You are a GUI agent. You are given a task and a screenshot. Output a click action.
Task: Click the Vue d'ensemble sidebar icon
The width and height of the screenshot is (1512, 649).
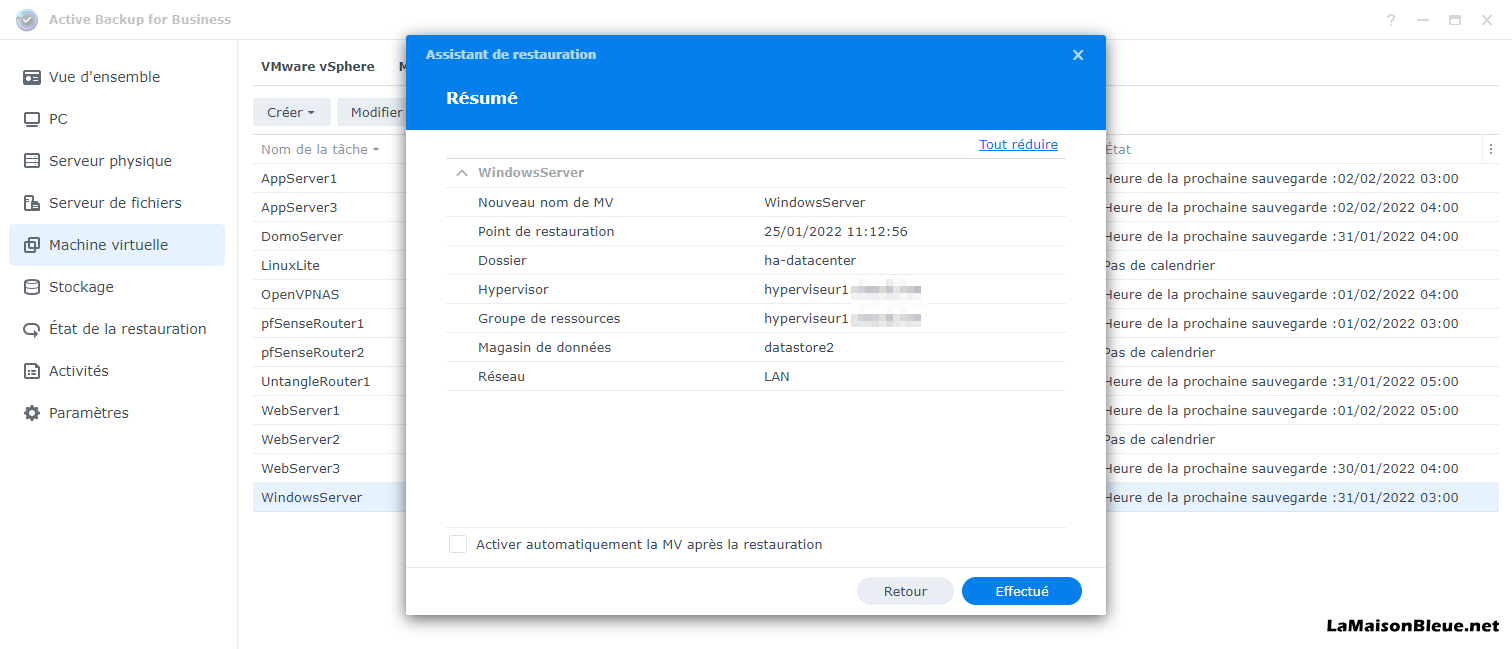[x=32, y=77]
